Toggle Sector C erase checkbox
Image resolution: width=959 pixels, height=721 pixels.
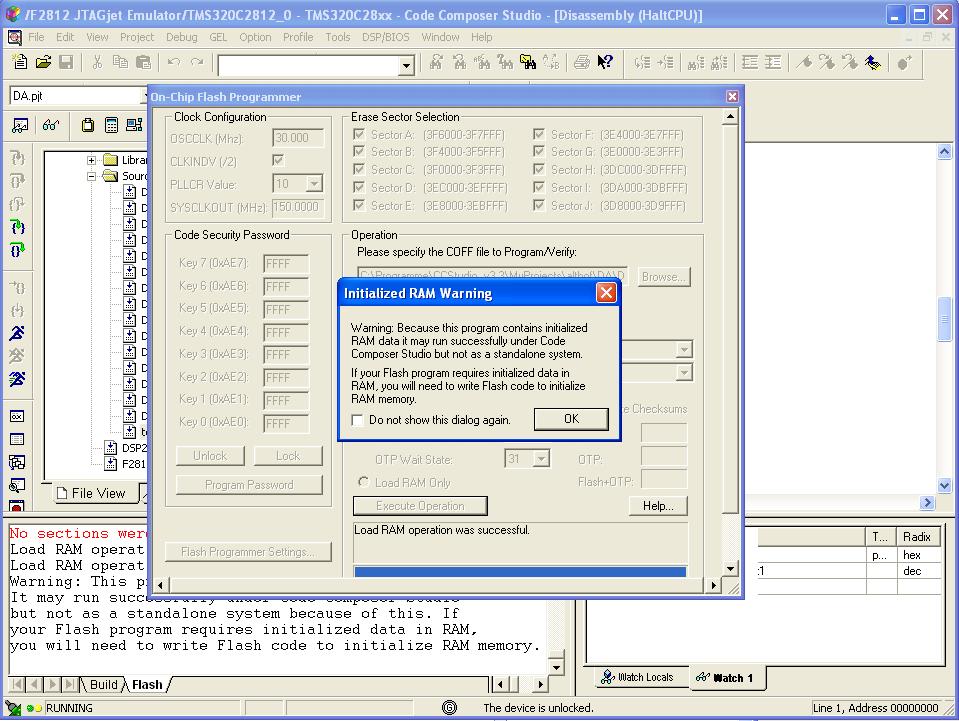point(359,169)
